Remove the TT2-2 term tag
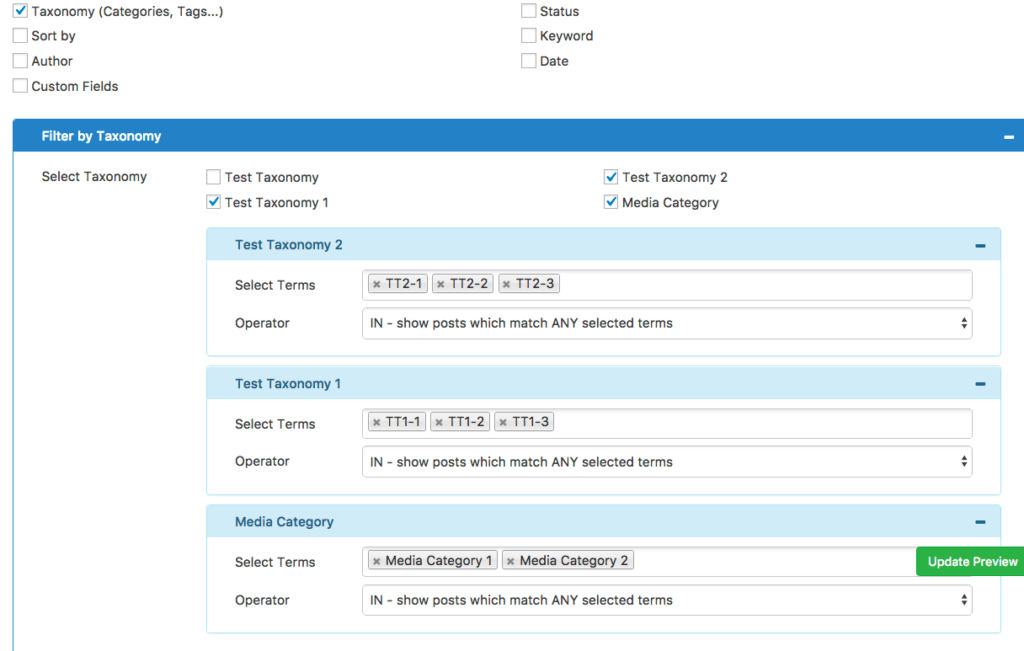1024x651 pixels. pos(441,284)
